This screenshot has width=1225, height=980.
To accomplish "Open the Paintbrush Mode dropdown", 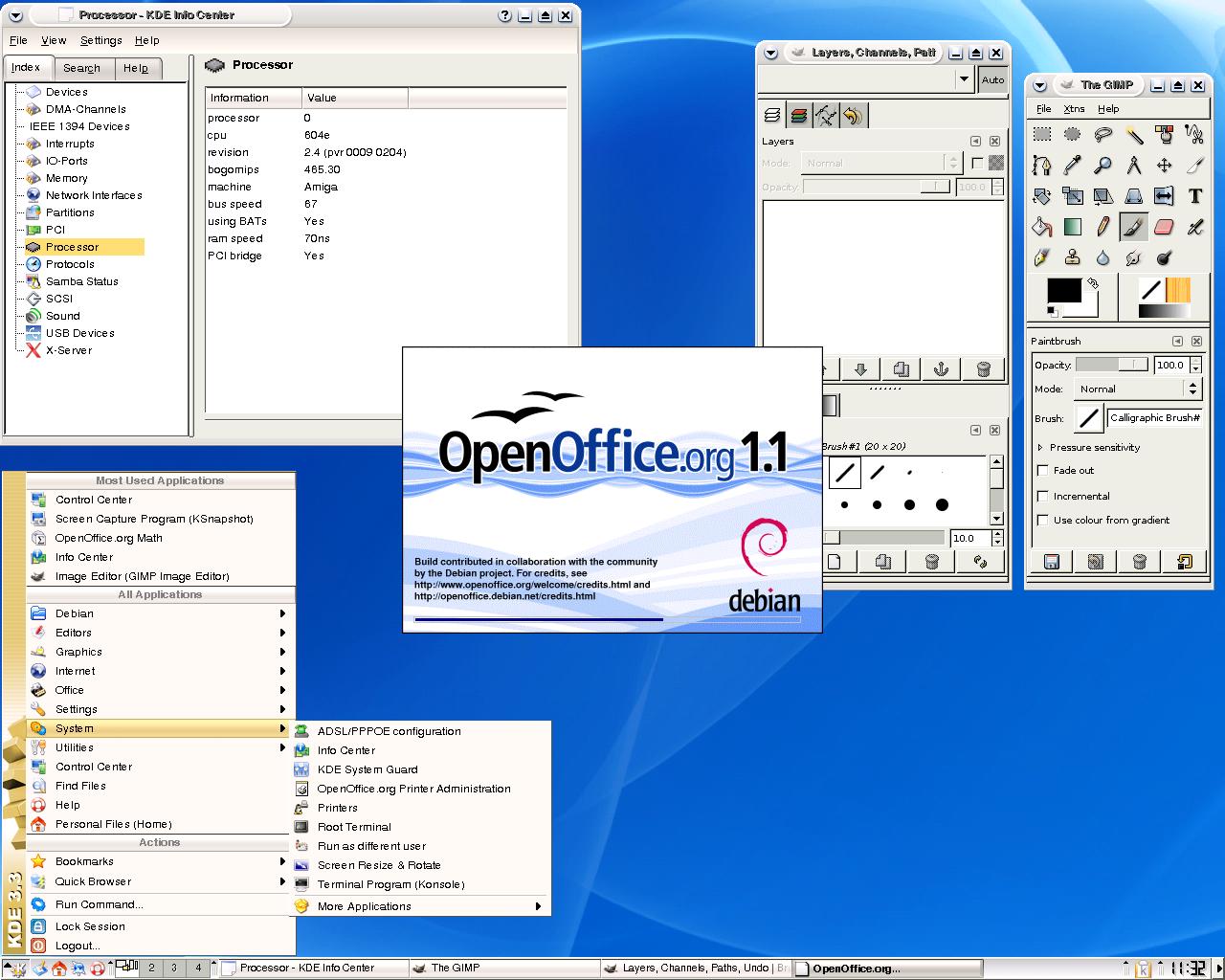I will click(1137, 389).
